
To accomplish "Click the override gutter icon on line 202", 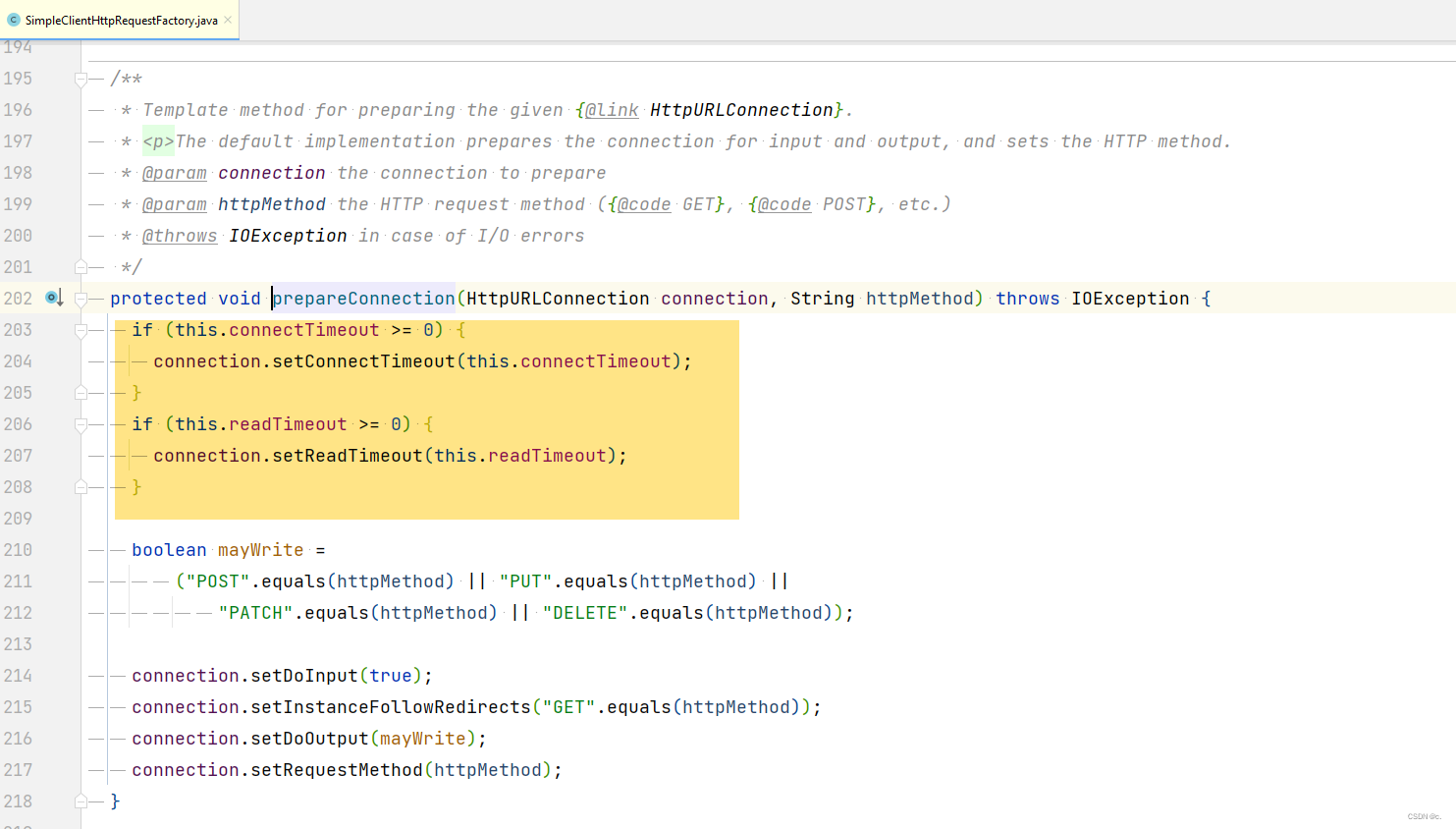I will pos(54,298).
